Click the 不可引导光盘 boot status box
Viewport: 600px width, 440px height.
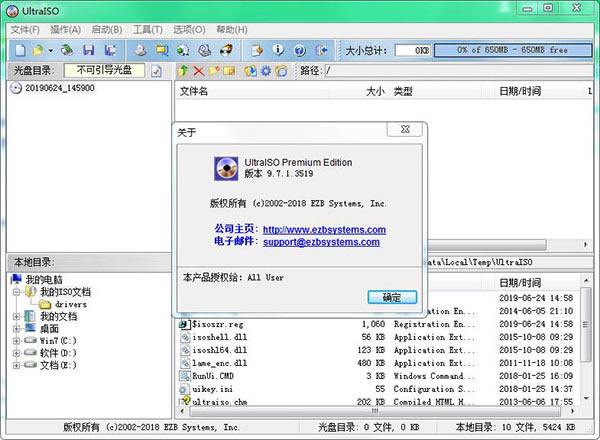point(104,70)
